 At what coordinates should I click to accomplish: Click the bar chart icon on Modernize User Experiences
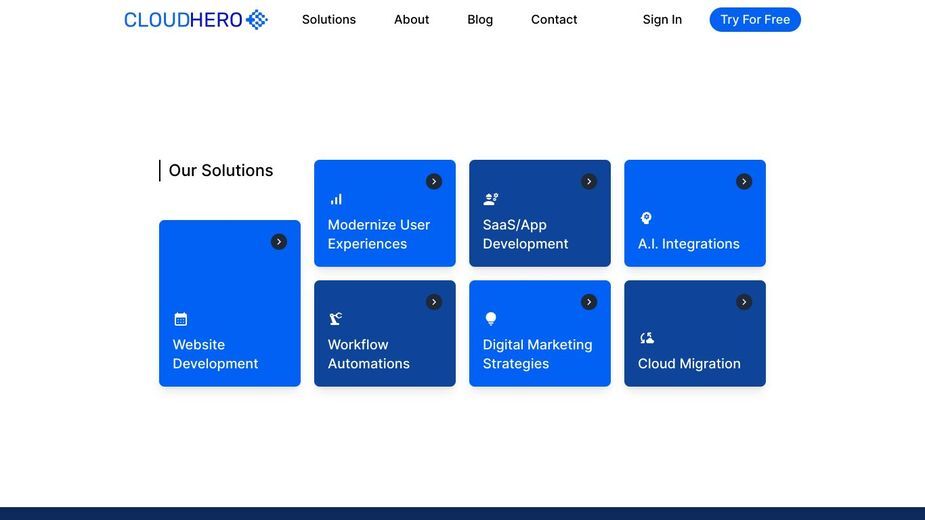pyautogui.click(x=336, y=200)
